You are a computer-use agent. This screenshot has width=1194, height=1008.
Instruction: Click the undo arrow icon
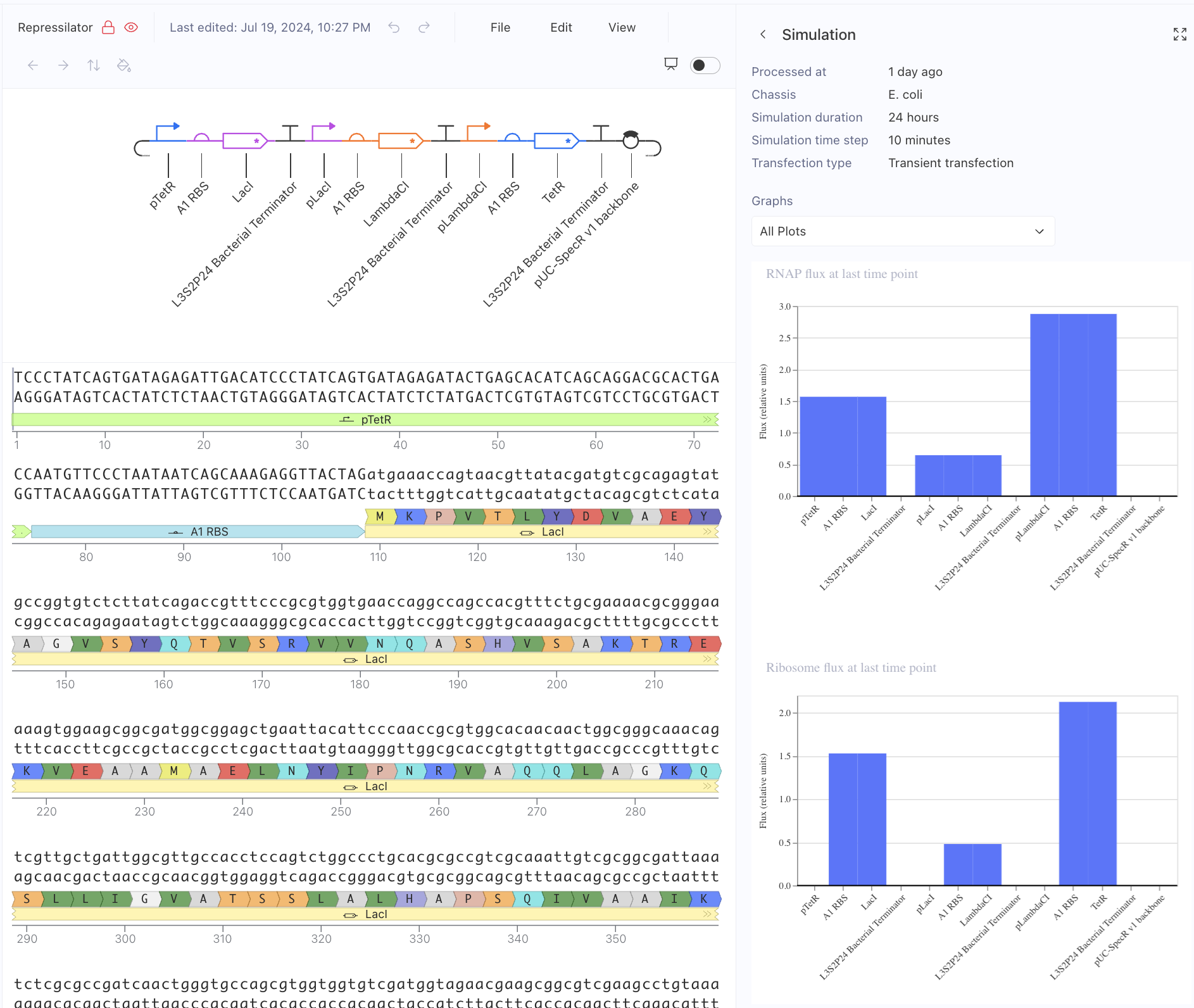point(394,27)
